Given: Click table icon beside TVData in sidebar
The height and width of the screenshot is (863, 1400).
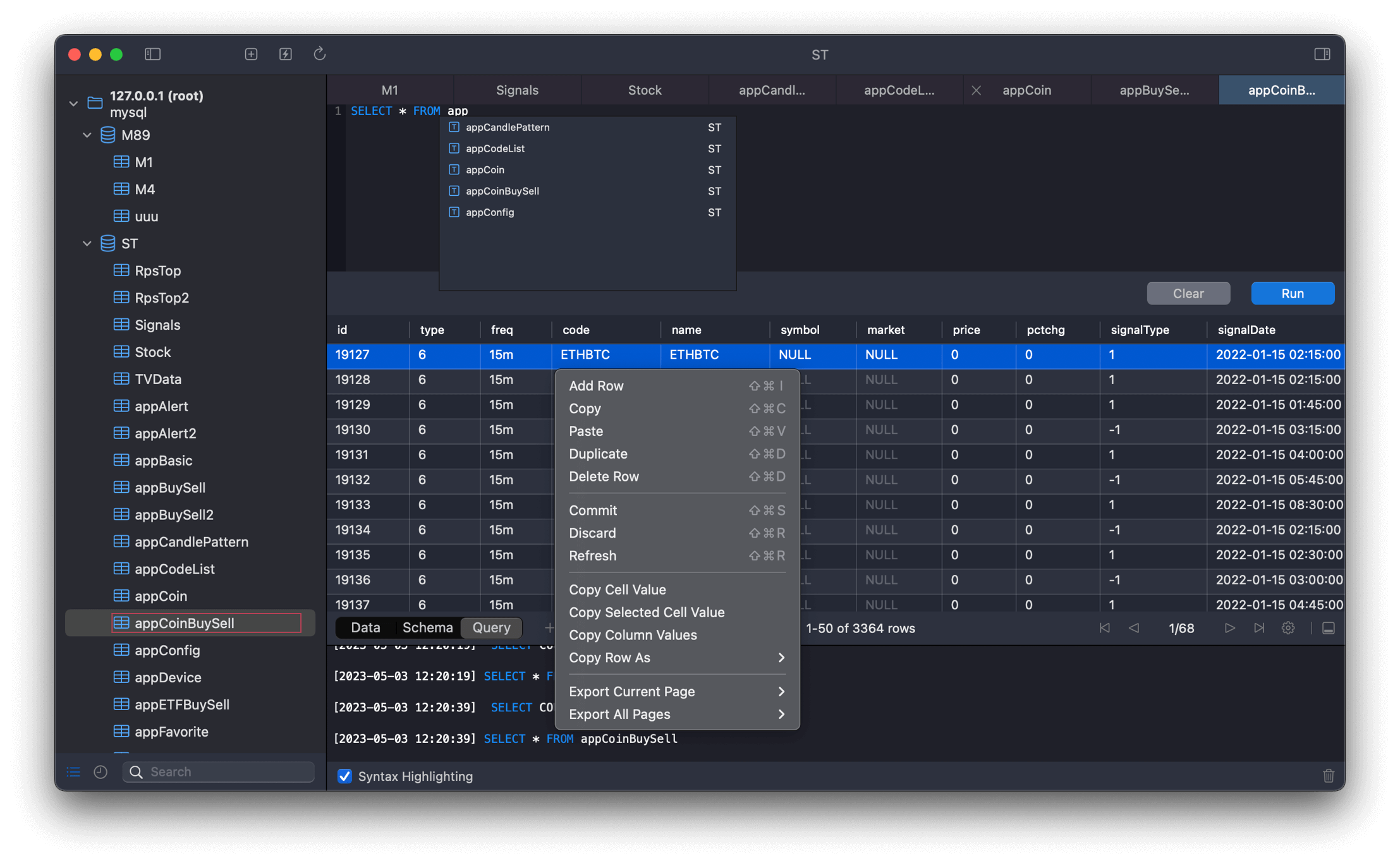Looking at the screenshot, I should (121, 379).
